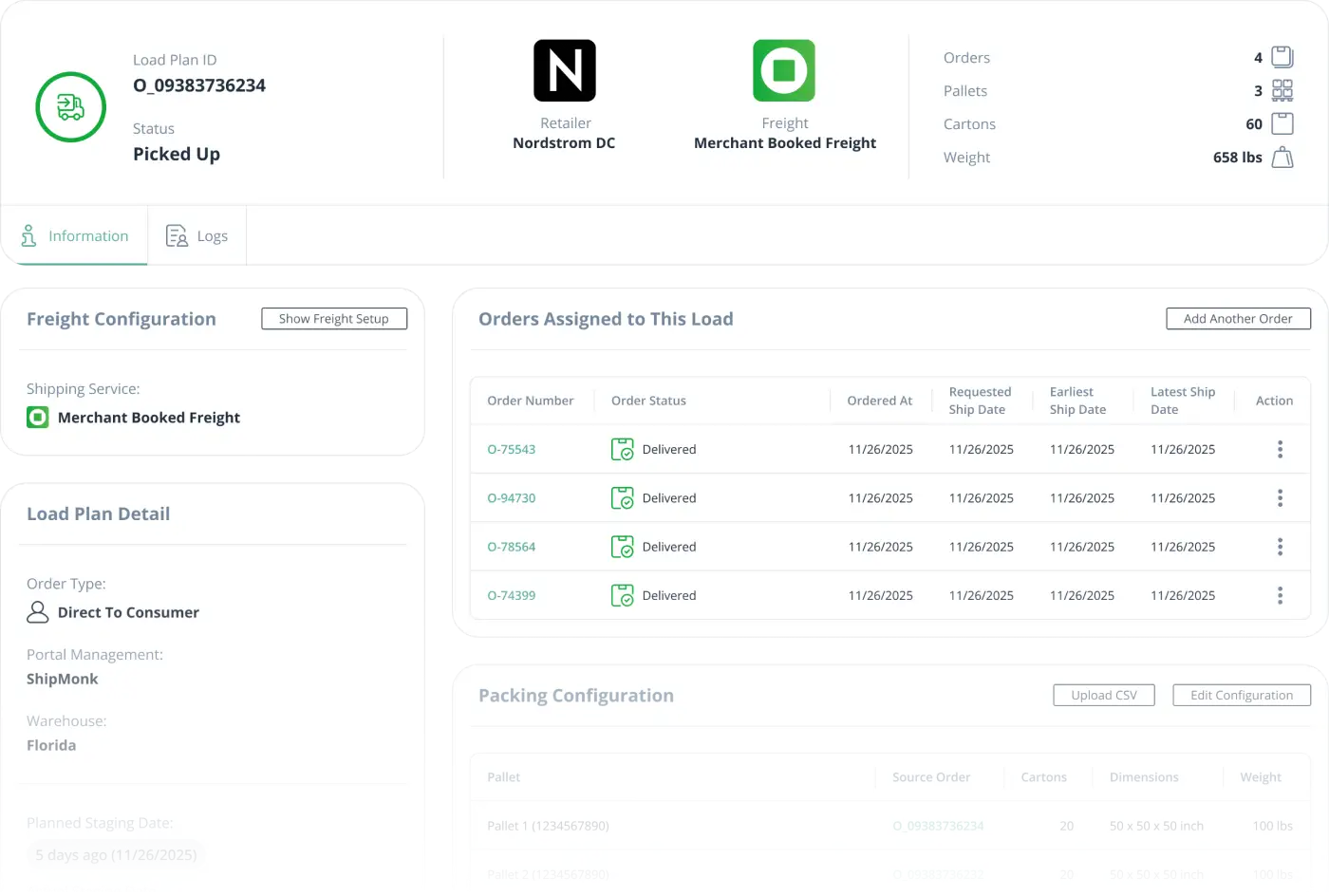Viewport: 1329px width, 896px height.
Task: Click the Load Plan ID O_09383736234
Action: point(199,85)
